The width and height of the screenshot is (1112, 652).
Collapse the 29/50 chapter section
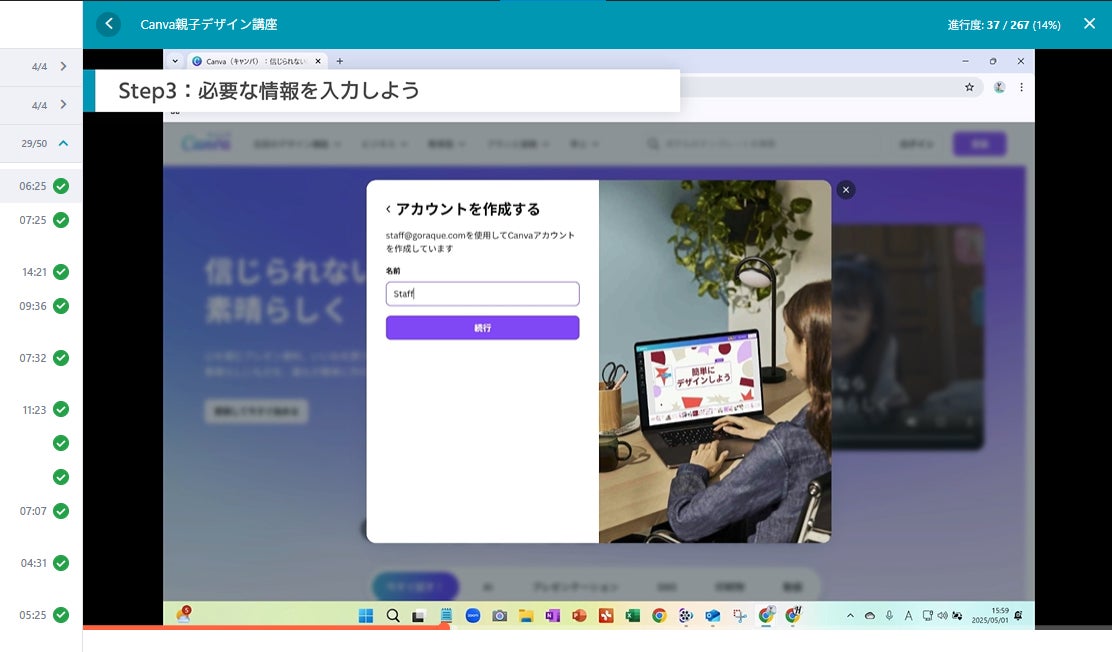click(x=63, y=143)
